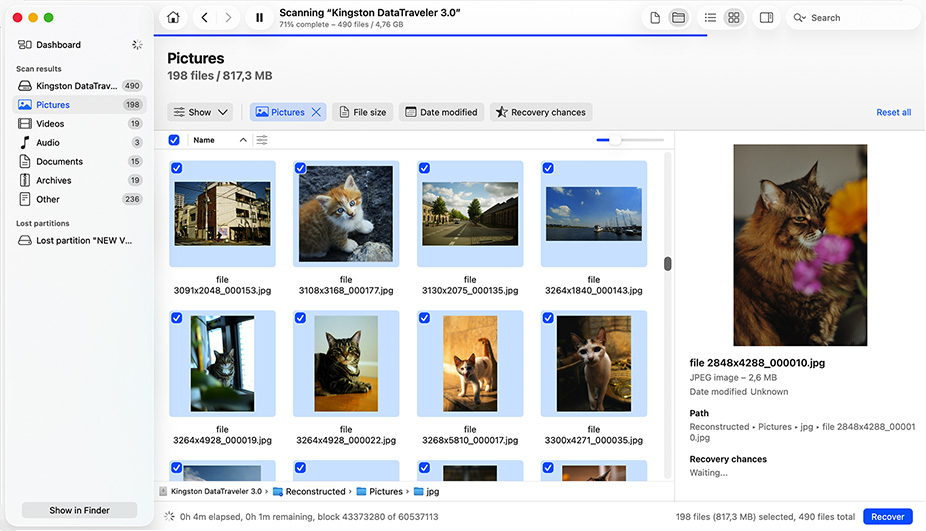
Task: Select the orange kitten thumbnail
Action: [346, 213]
